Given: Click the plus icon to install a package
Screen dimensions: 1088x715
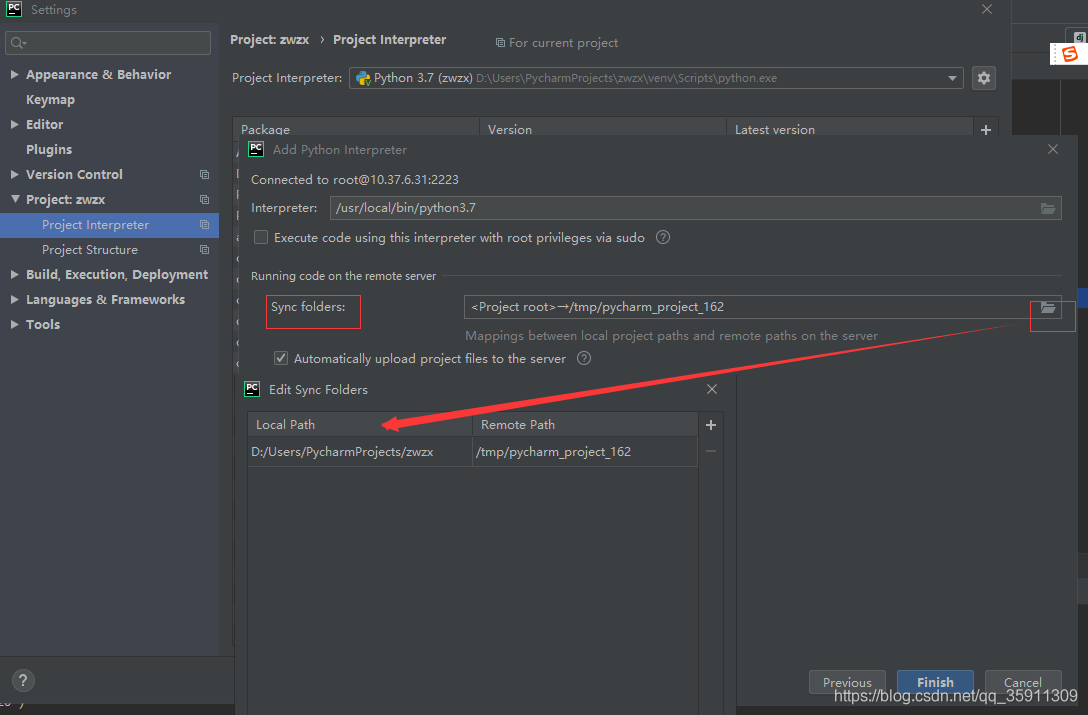Looking at the screenshot, I should [x=985, y=130].
